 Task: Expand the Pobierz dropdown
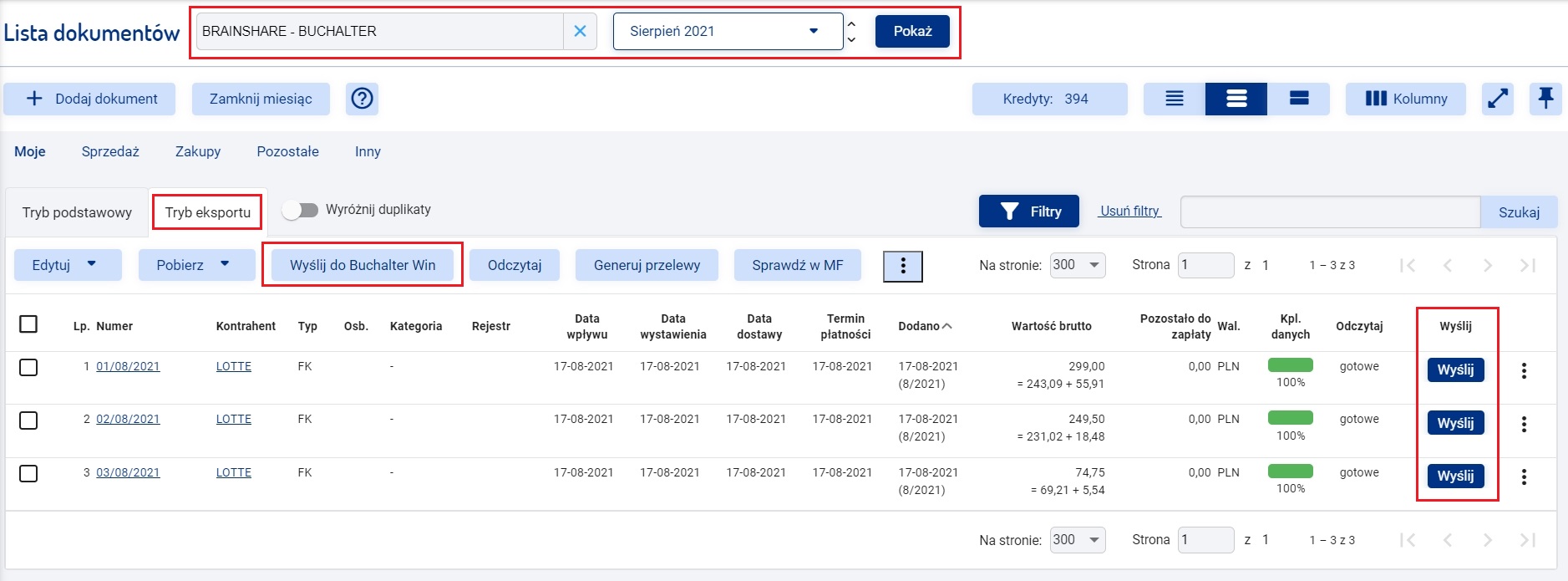point(196,265)
